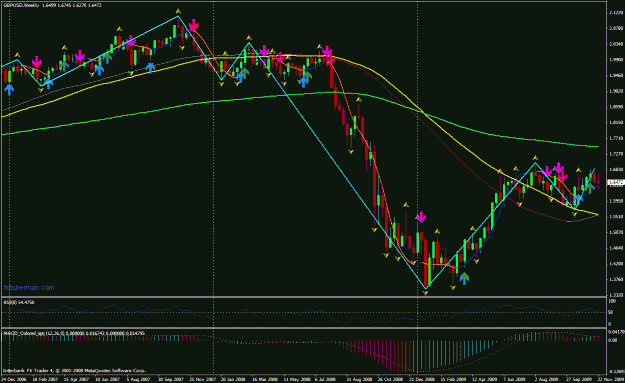
Task: Click the 6 Jul 2008 date label
Action: (x=325, y=379)
